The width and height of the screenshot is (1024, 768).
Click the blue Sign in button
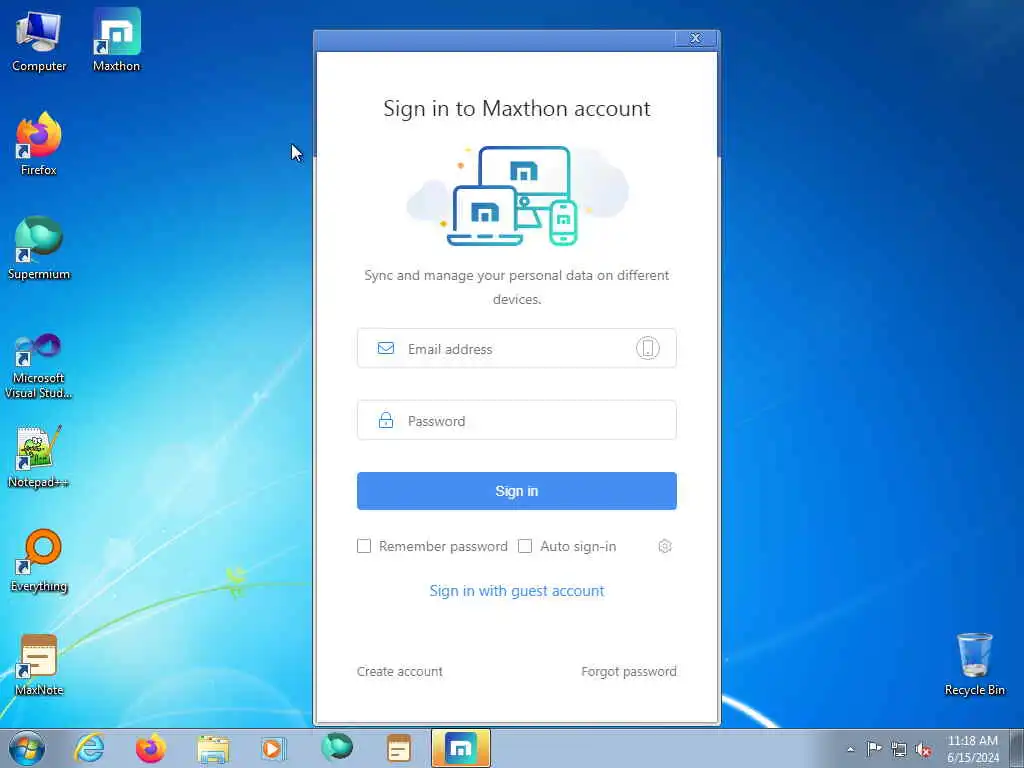click(517, 491)
